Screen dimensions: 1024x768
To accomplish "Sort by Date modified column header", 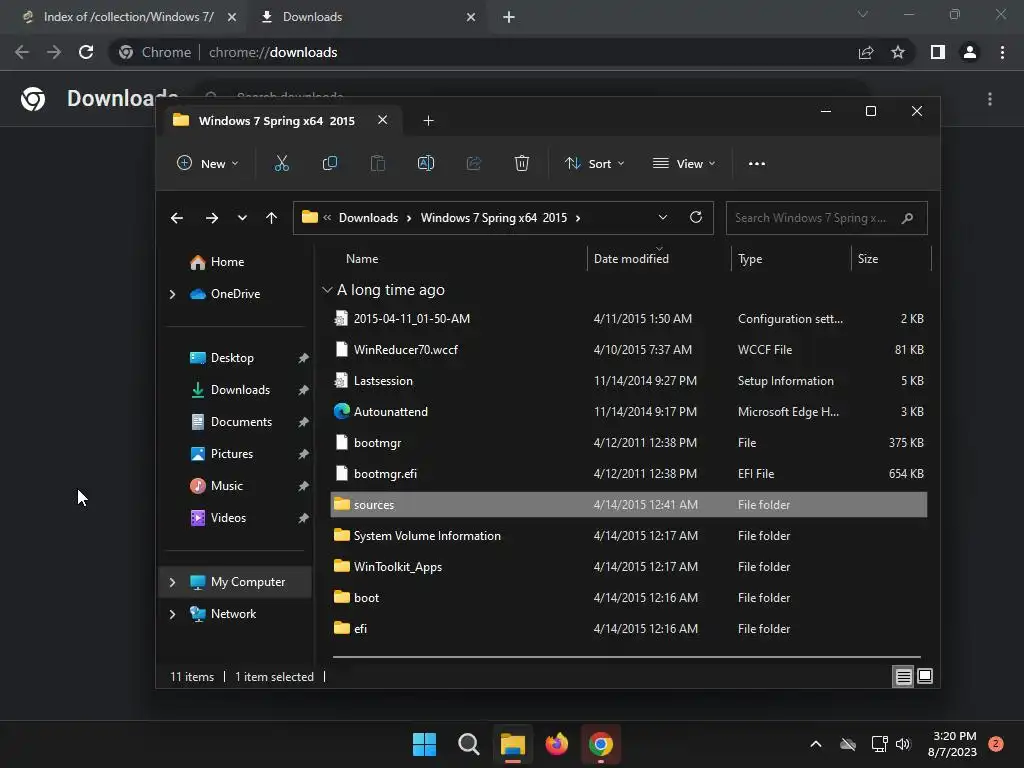I will pos(631,259).
